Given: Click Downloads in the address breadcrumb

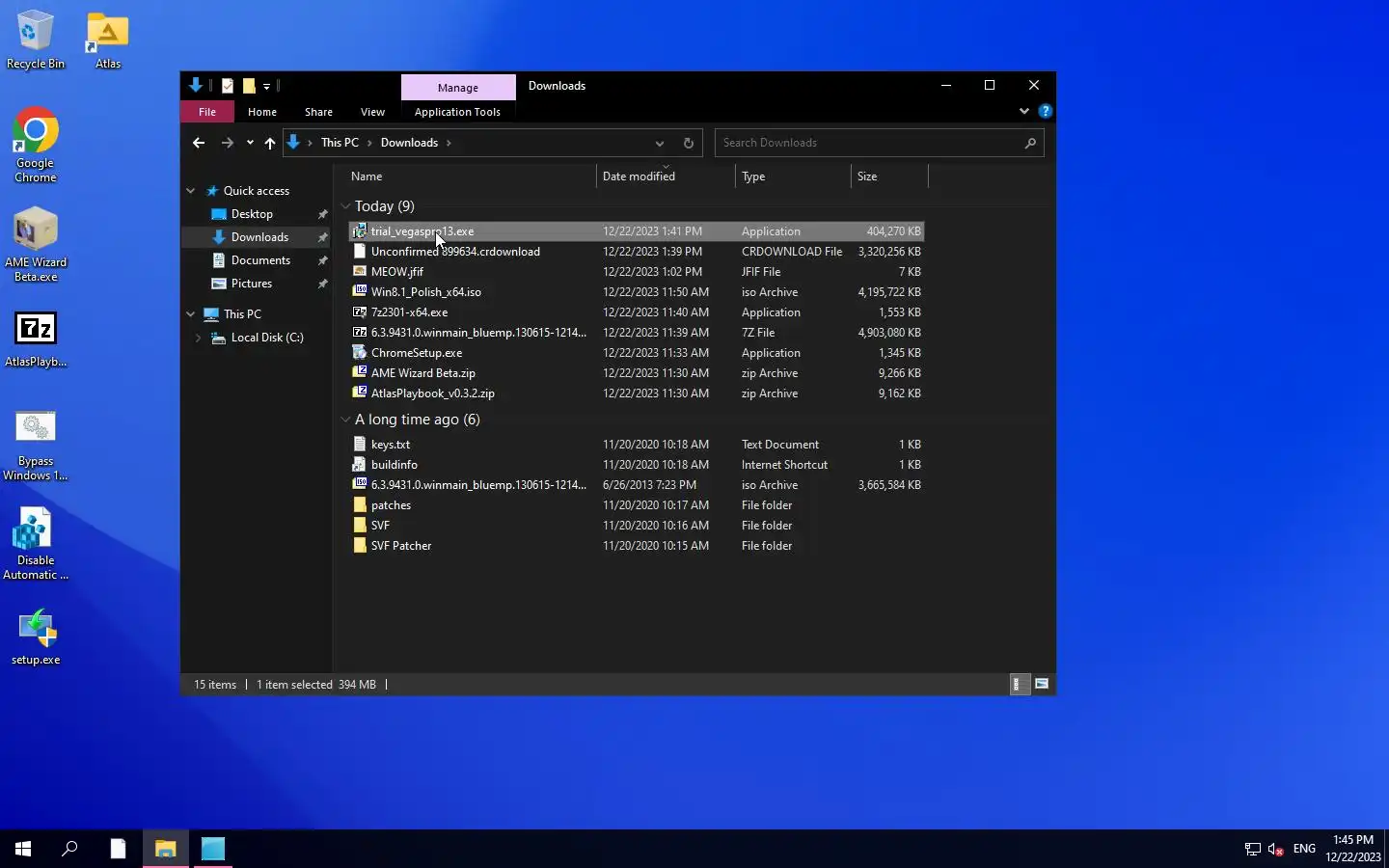Looking at the screenshot, I should coord(409,143).
